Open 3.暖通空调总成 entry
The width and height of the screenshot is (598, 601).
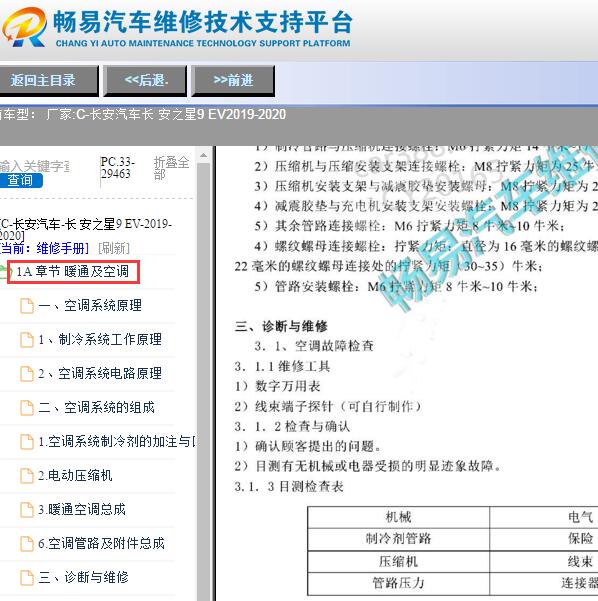(82, 509)
